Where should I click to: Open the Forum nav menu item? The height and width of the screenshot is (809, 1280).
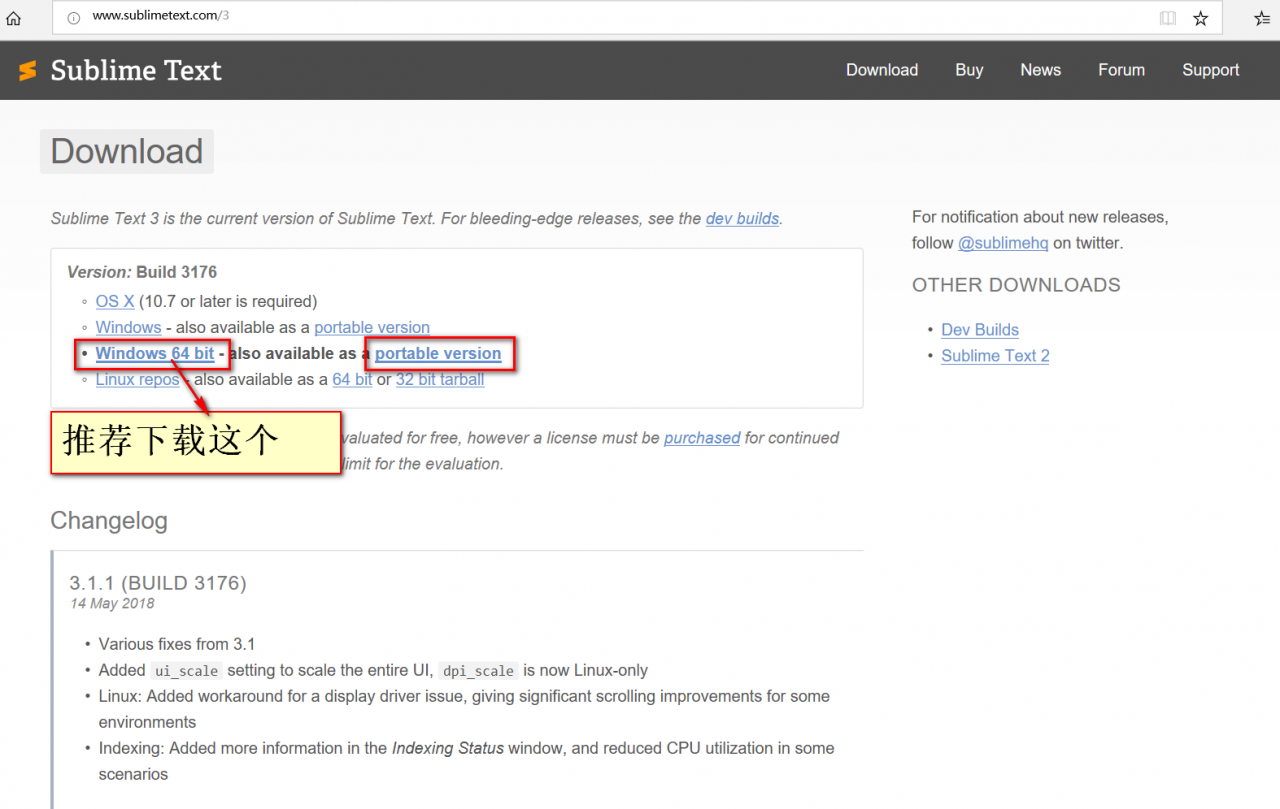point(1121,70)
